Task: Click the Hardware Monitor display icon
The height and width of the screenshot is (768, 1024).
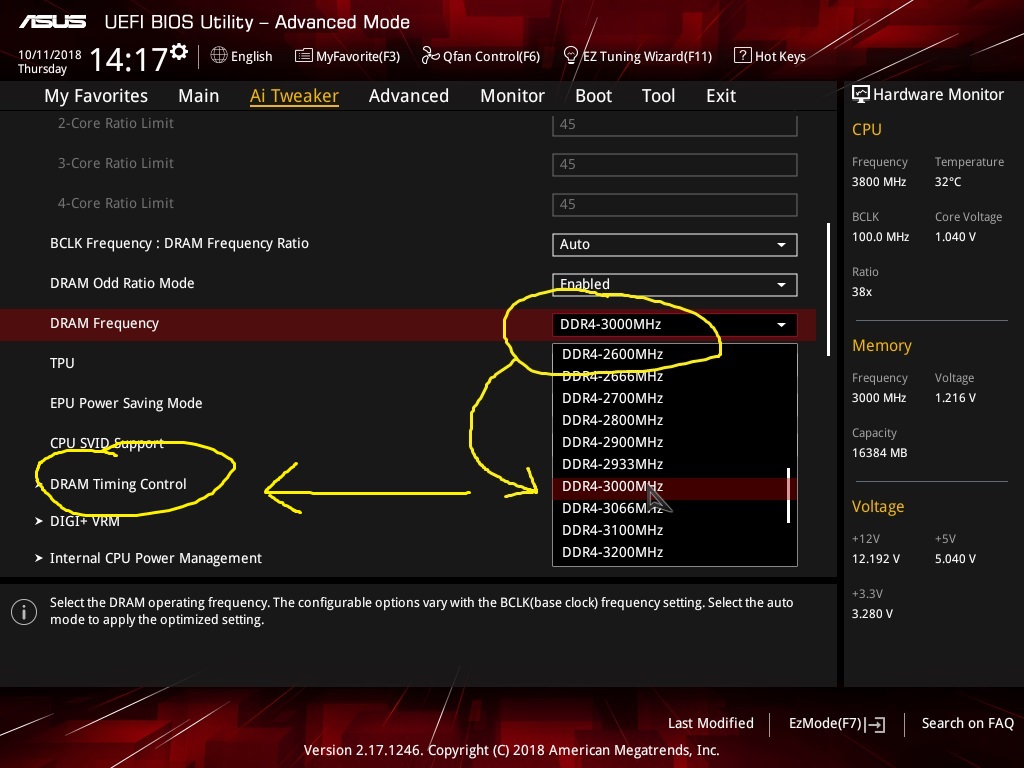Action: [861, 94]
